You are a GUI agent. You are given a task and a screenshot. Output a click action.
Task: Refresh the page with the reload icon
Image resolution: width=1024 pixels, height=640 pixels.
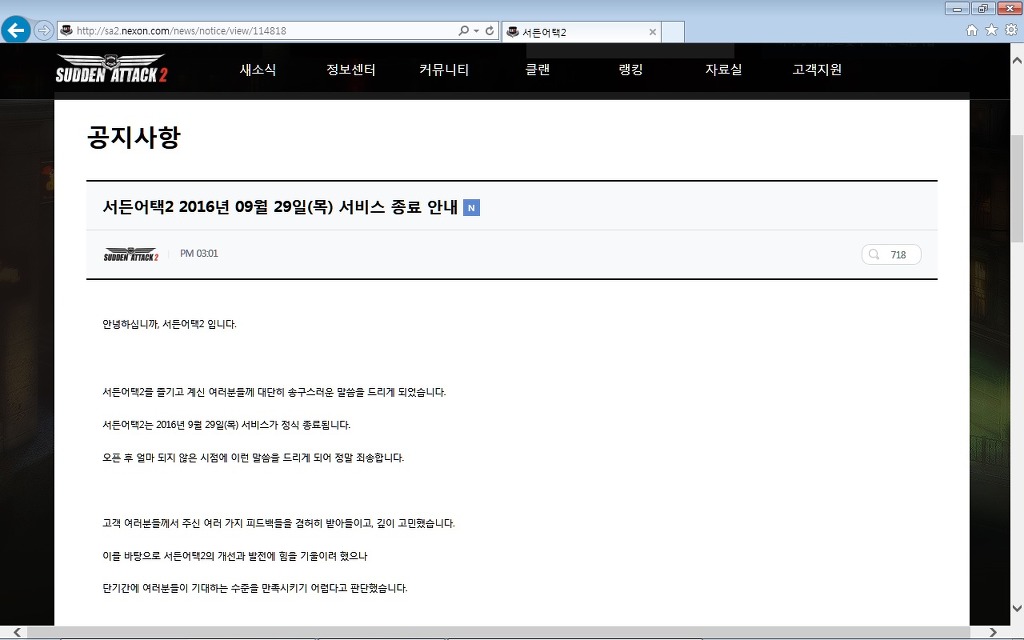pyautogui.click(x=489, y=30)
